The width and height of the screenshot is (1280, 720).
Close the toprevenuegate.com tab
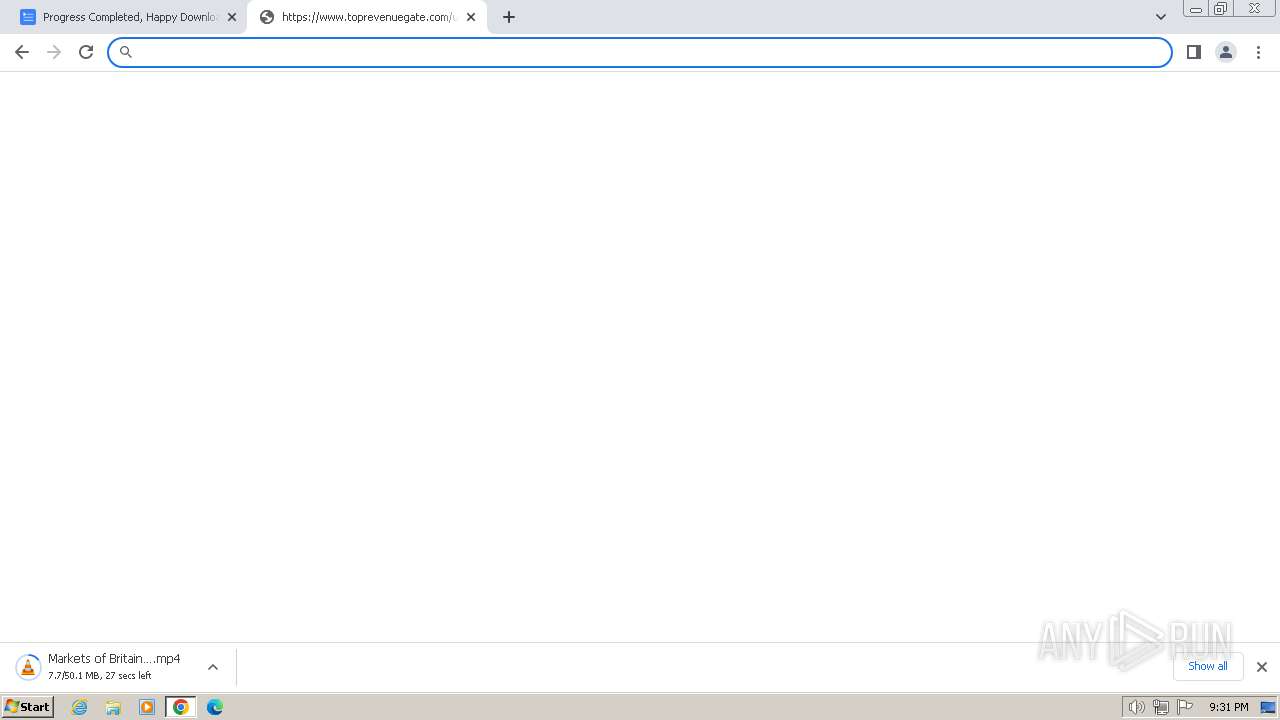tap(471, 17)
